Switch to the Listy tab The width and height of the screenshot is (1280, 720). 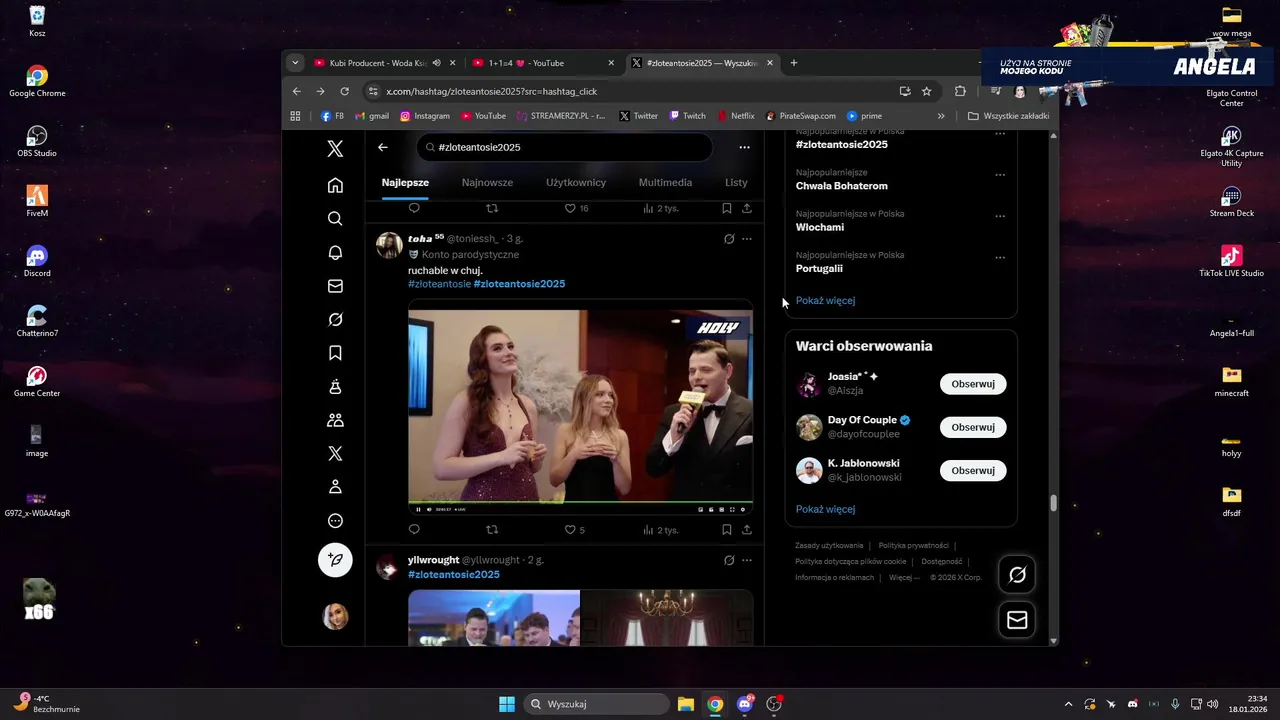click(x=736, y=183)
